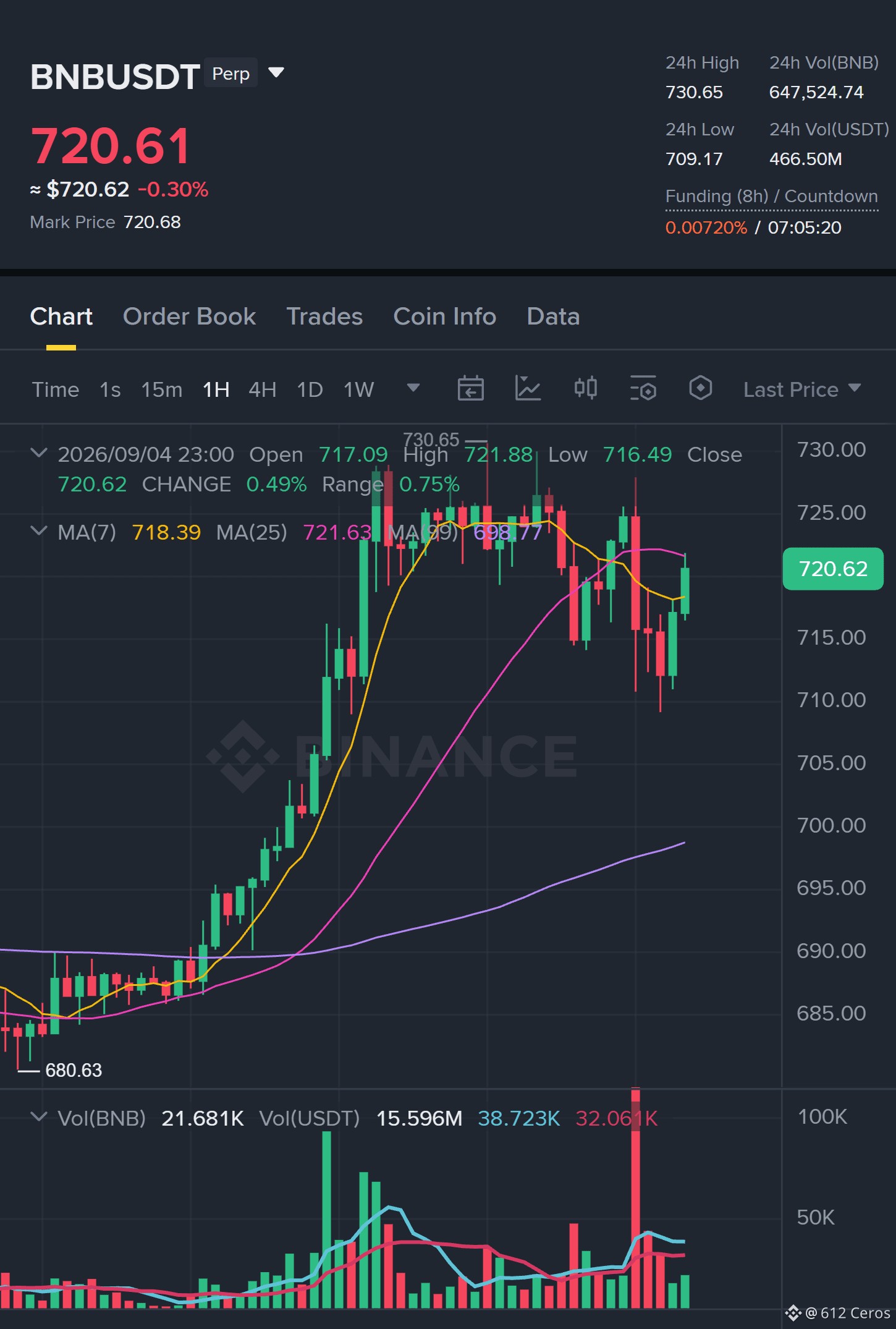Select the 15m timeframe

162,389
